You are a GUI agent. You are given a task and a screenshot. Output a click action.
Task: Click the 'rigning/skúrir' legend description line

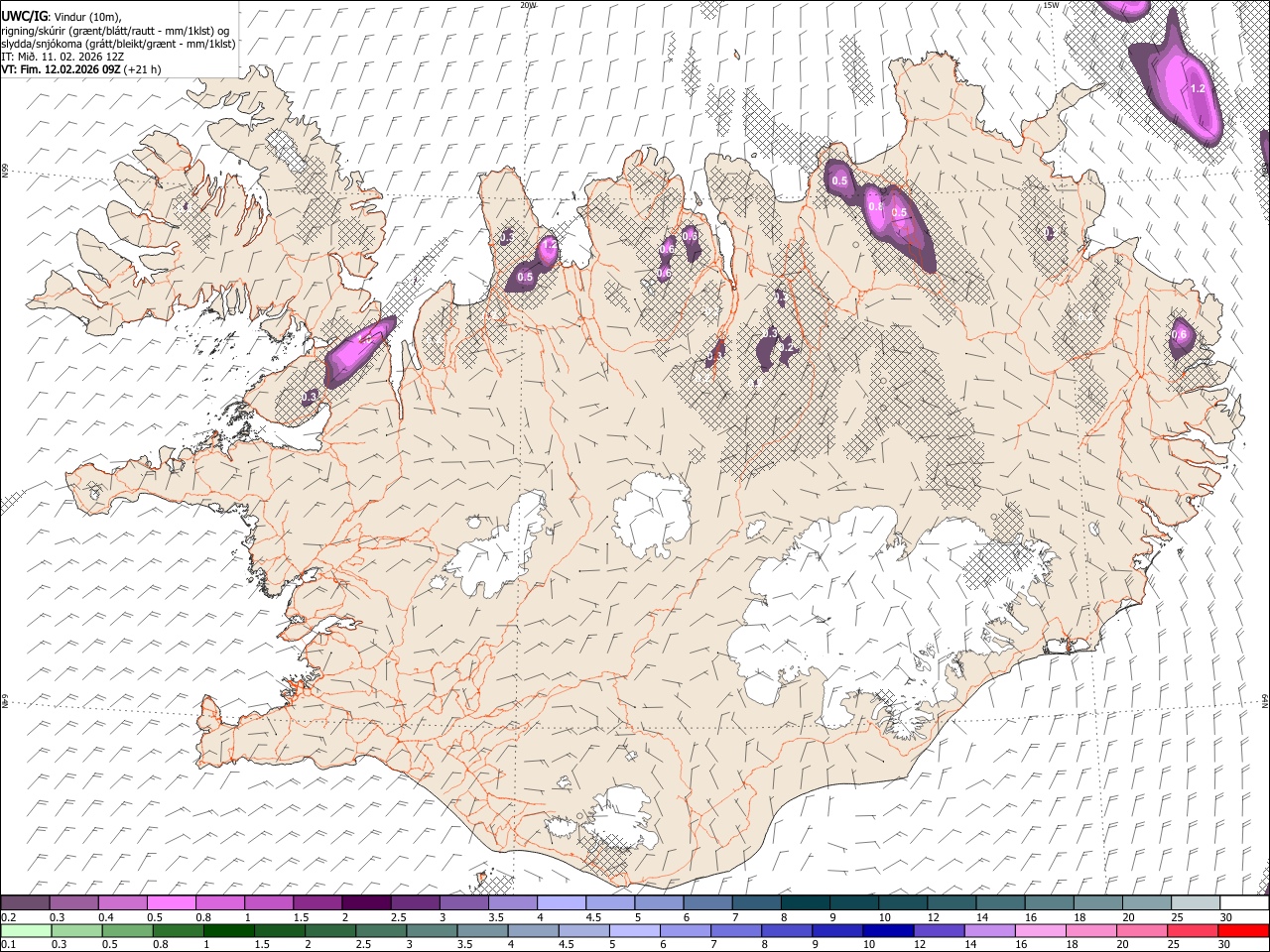click(115, 31)
